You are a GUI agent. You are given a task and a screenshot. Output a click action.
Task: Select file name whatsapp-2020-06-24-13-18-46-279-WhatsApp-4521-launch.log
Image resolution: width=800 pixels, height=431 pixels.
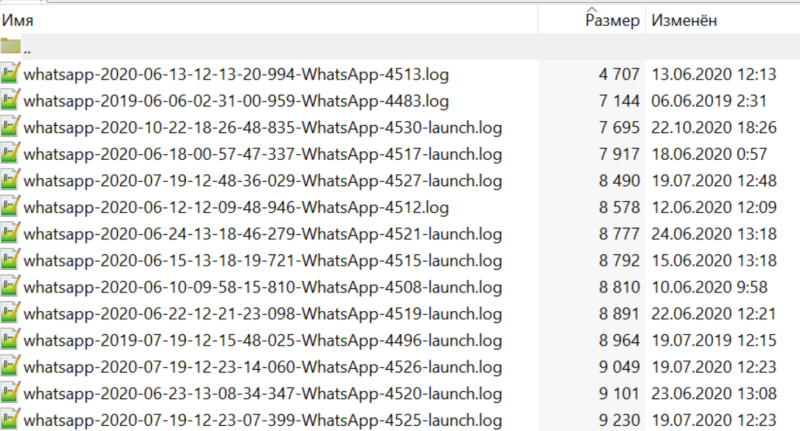coord(263,234)
